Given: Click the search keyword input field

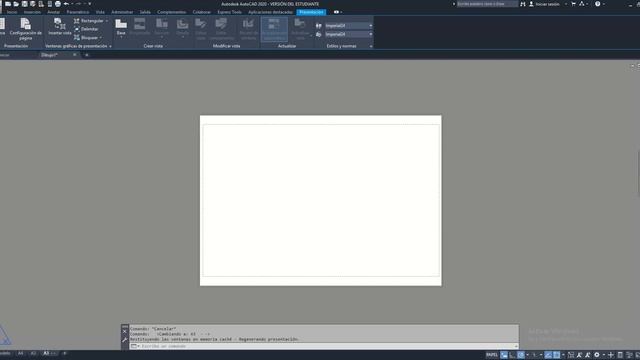Looking at the screenshot, I should pos(487,4).
